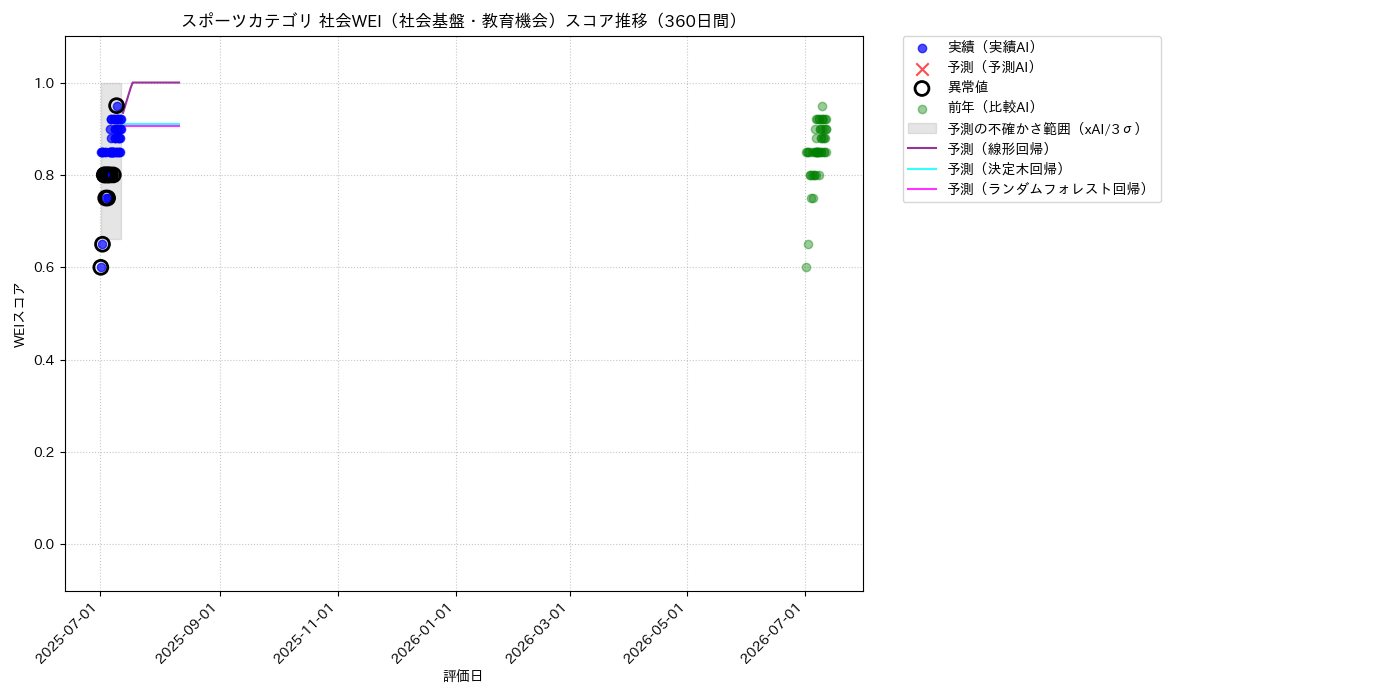The width and height of the screenshot is (1400, 700).
Task: Click the purple linear regression line at 1.0
Action: tap(156, 82)
